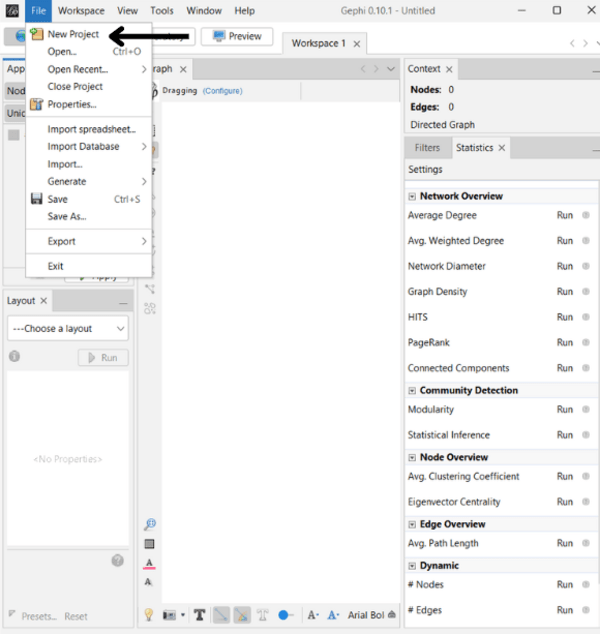Run the Graph Density statistic
600x634 pixels.
tap(564, 292)
